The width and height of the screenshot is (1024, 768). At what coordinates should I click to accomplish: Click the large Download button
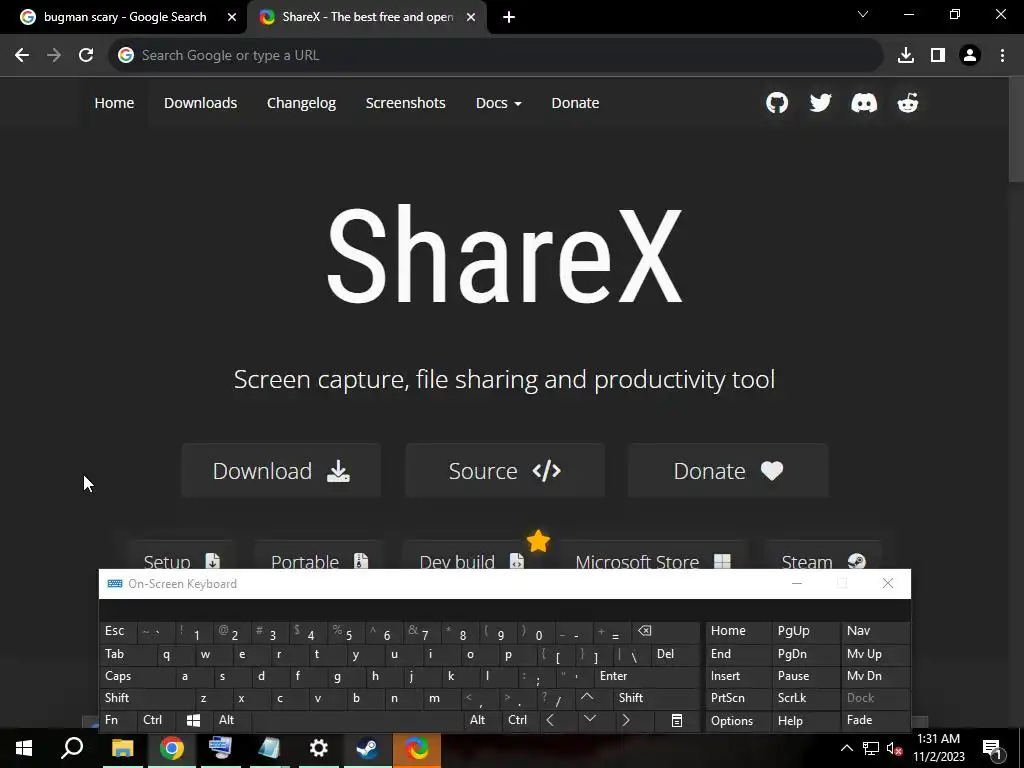281,471
